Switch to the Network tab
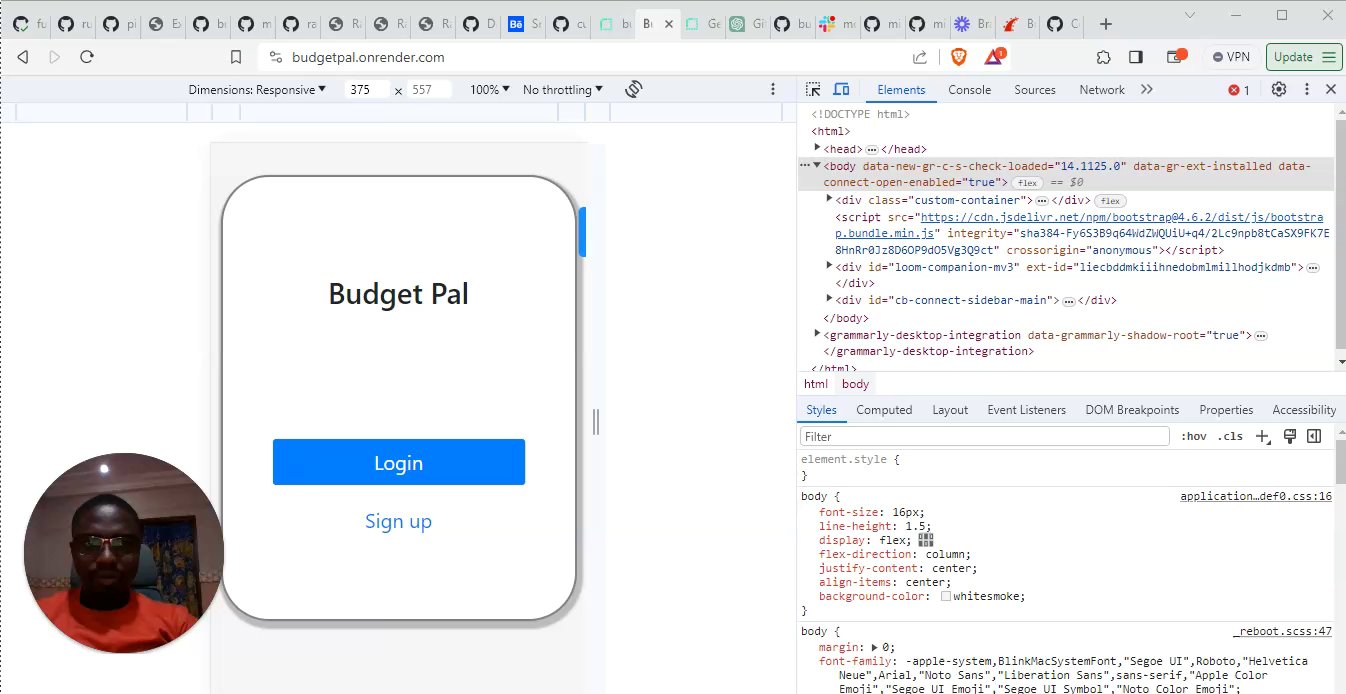Image resolution: width=1346 pixels, height=694 pixels. pos(1102,89)
